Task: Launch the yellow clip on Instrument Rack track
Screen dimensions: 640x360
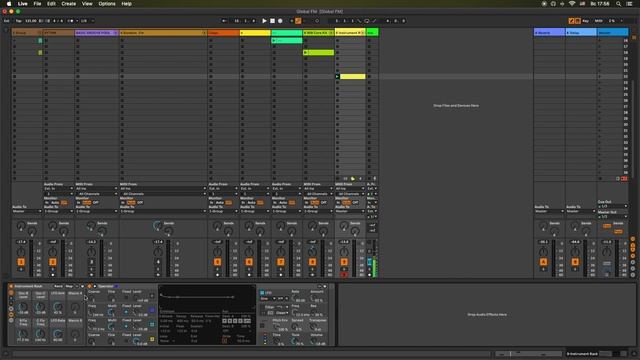Action: (337, 76)
